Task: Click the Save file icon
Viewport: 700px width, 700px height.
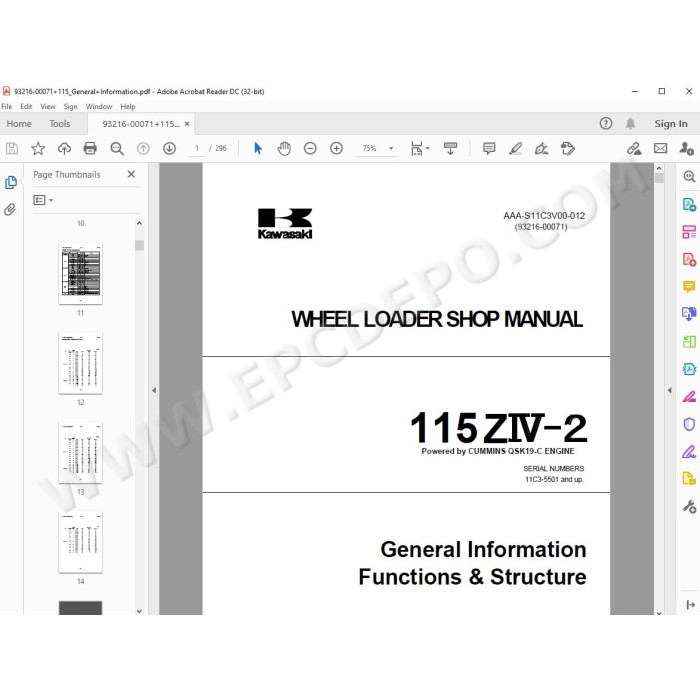Action: coord(12,148)
